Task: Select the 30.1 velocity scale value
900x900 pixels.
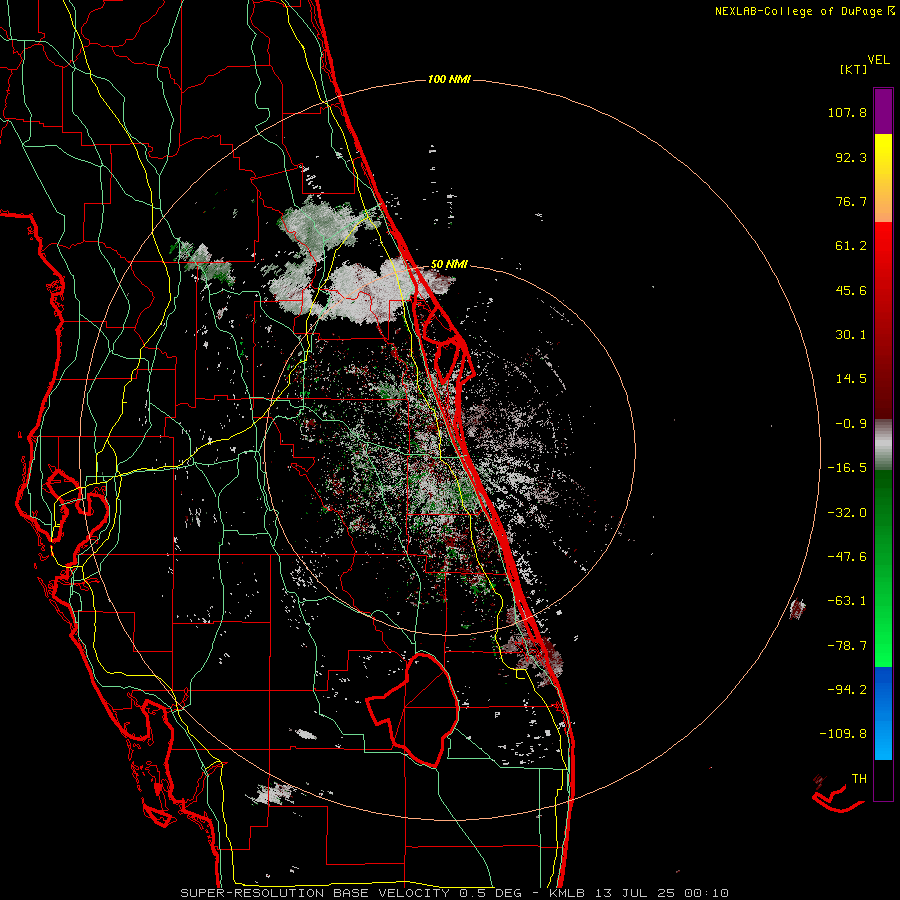Action: click(x=851, y=335)
